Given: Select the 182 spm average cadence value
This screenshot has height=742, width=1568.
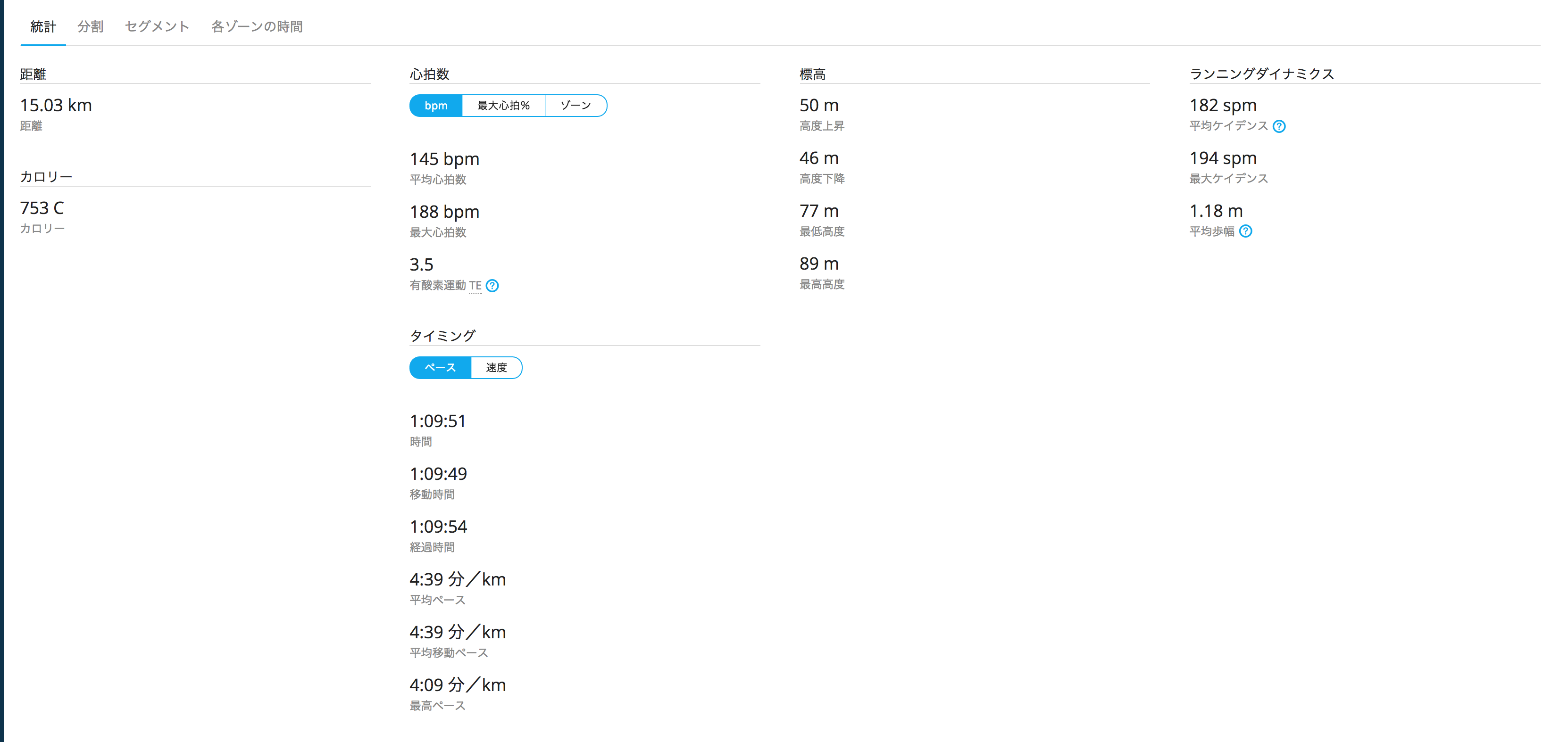Looking at the screenshot, I should tap(1223, 105).
